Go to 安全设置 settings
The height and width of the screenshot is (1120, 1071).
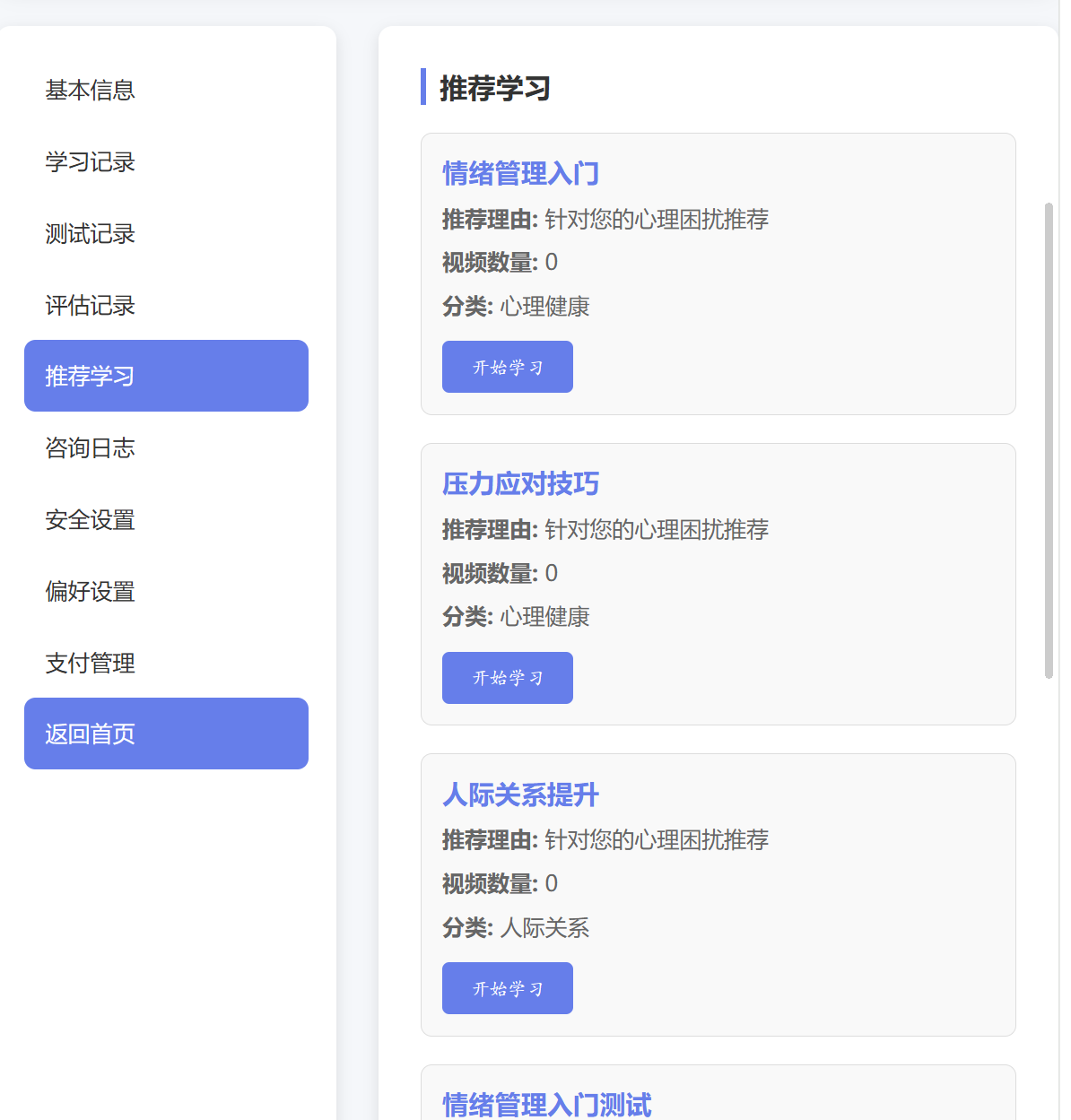(90, 520)
